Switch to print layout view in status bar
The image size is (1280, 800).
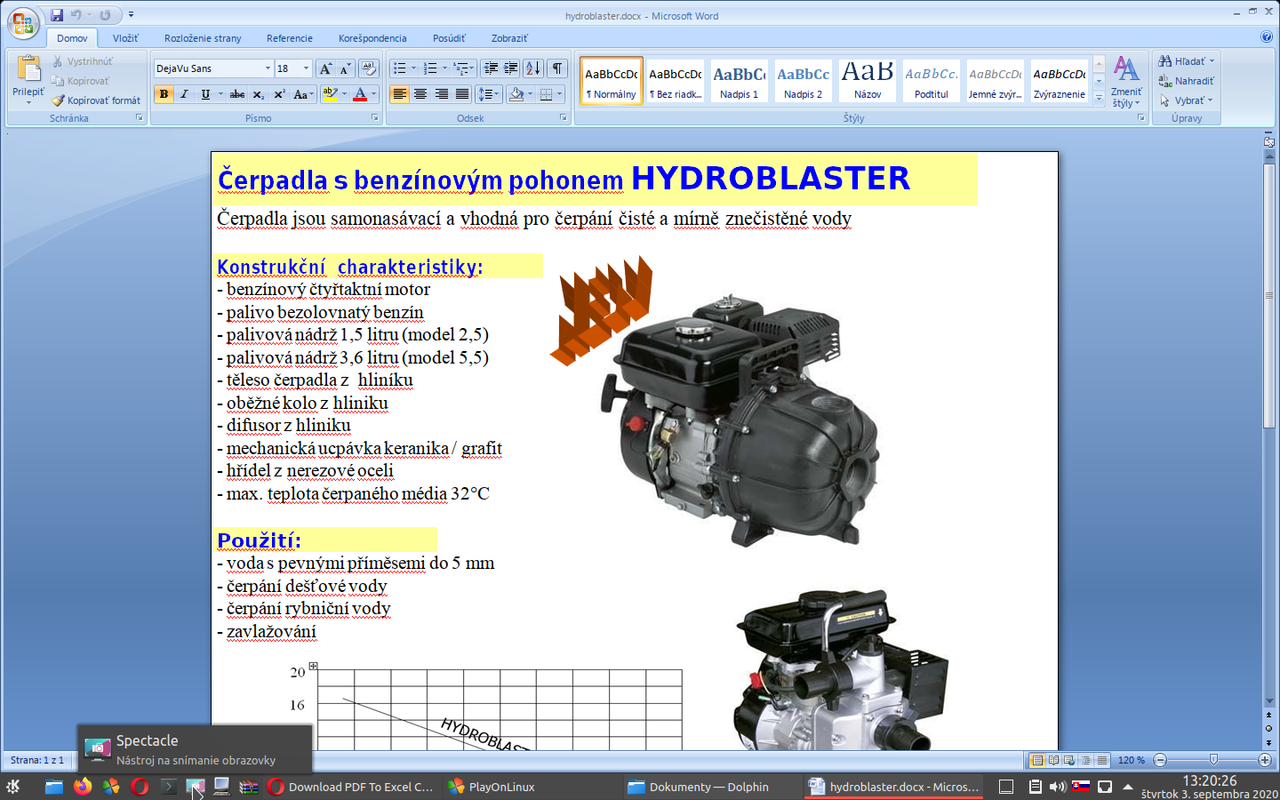pyautogui.click(x=1037, y=760)
